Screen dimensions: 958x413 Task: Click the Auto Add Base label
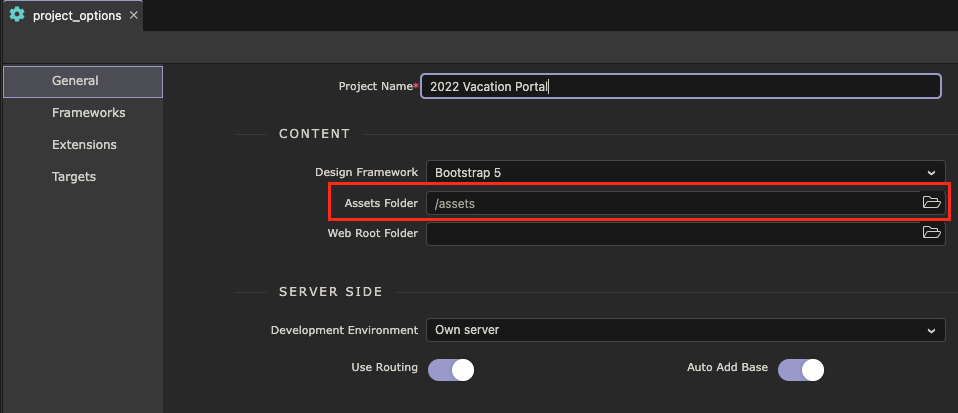point(727,368)
